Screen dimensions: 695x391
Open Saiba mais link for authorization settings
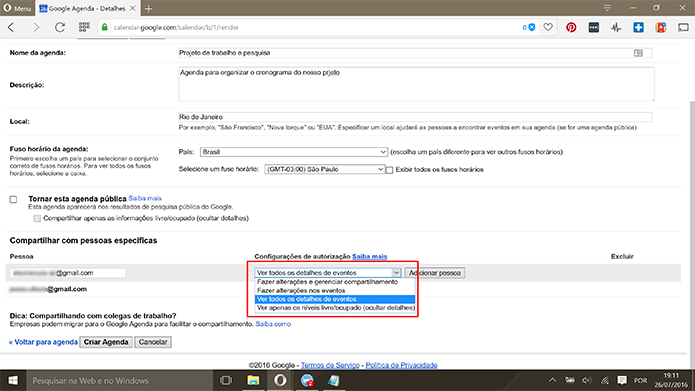[370, 256]
